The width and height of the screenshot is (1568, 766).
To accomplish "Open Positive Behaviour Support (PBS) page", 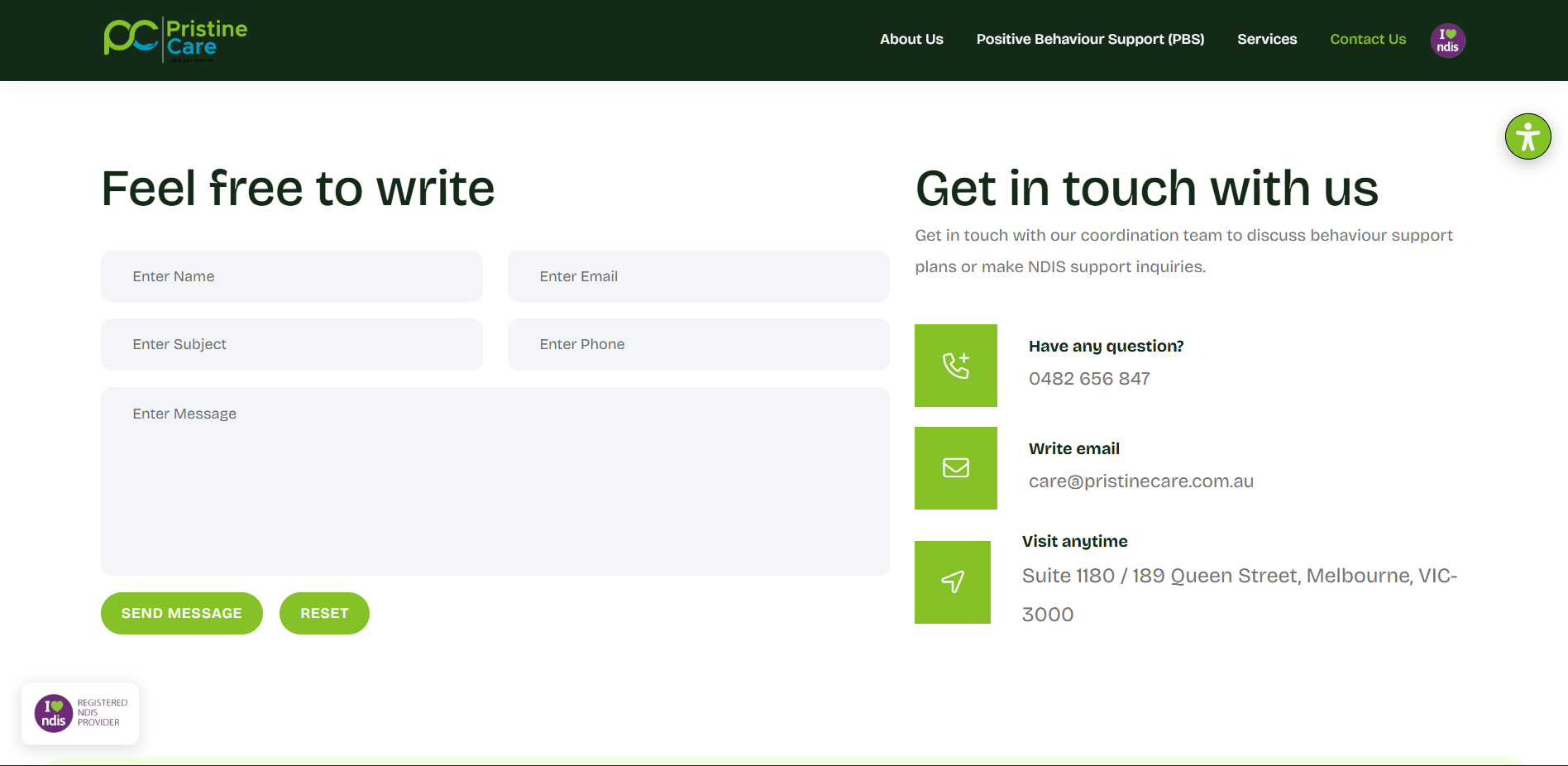I will [x=1090, y=39].
